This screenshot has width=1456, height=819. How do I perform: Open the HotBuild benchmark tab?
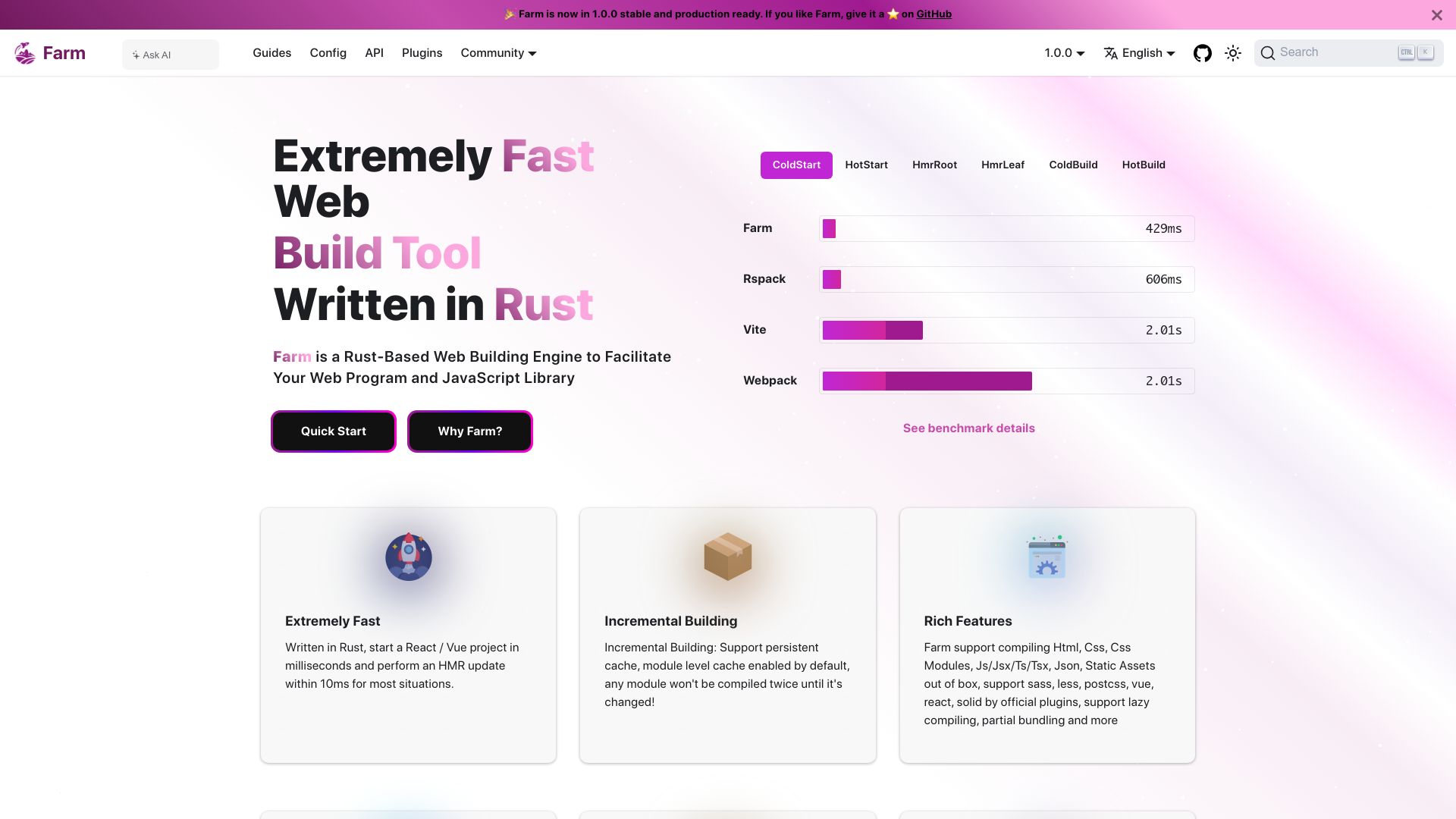click(1144, 165)
